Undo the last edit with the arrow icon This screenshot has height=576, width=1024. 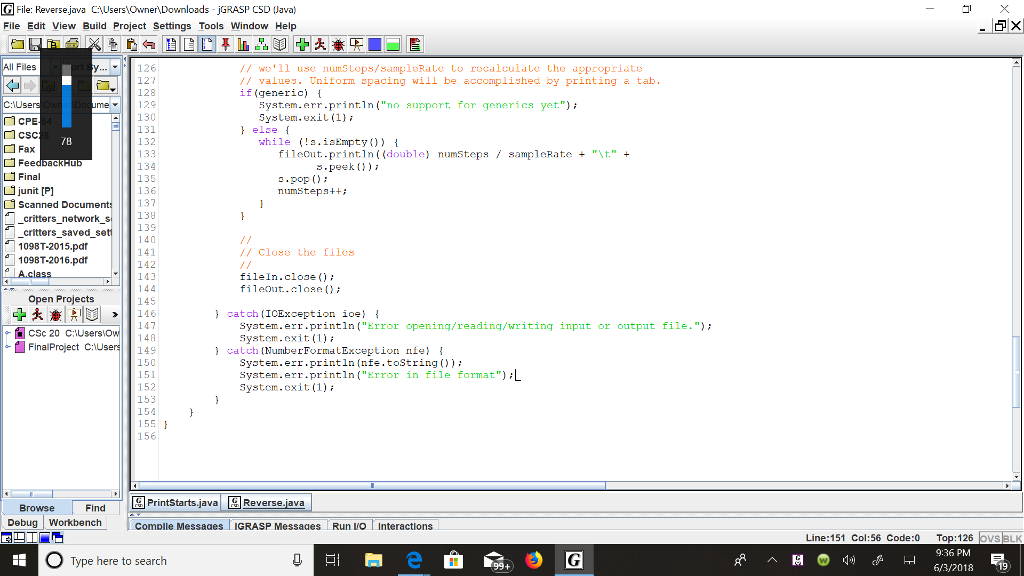pos(147,44)
